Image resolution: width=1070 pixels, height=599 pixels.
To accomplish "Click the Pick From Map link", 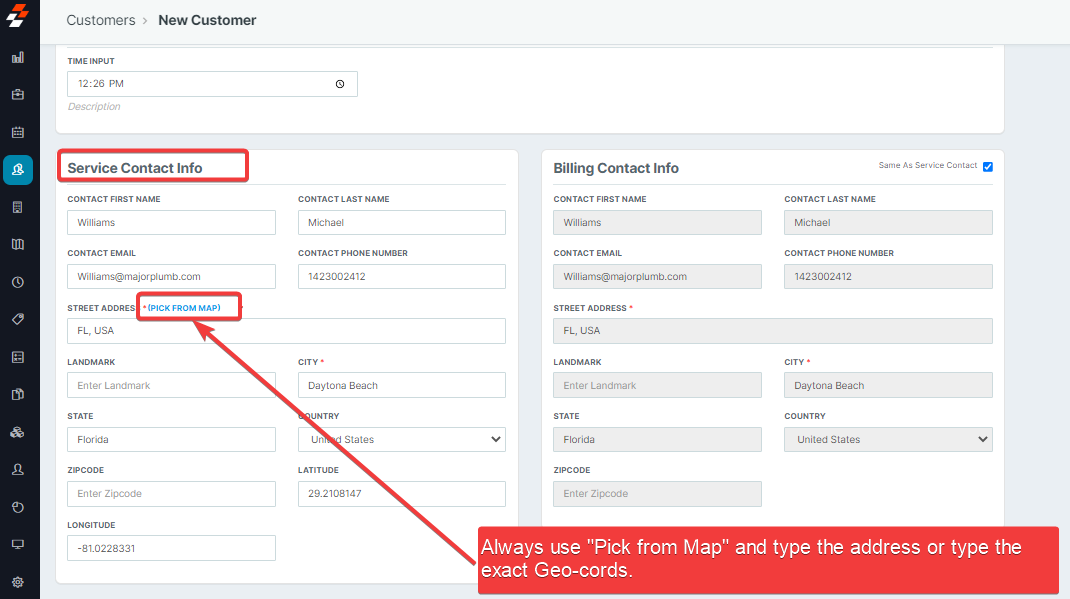I will pyautogui.click(x=184, y=308).
